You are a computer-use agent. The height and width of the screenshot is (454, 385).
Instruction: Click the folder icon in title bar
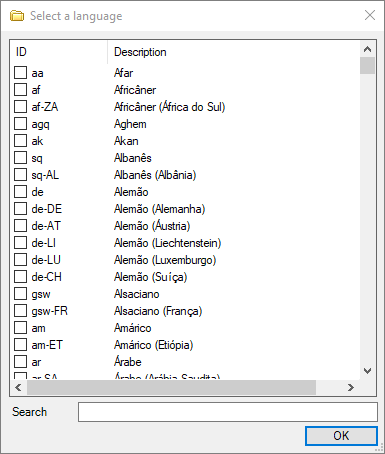point(17,16)
